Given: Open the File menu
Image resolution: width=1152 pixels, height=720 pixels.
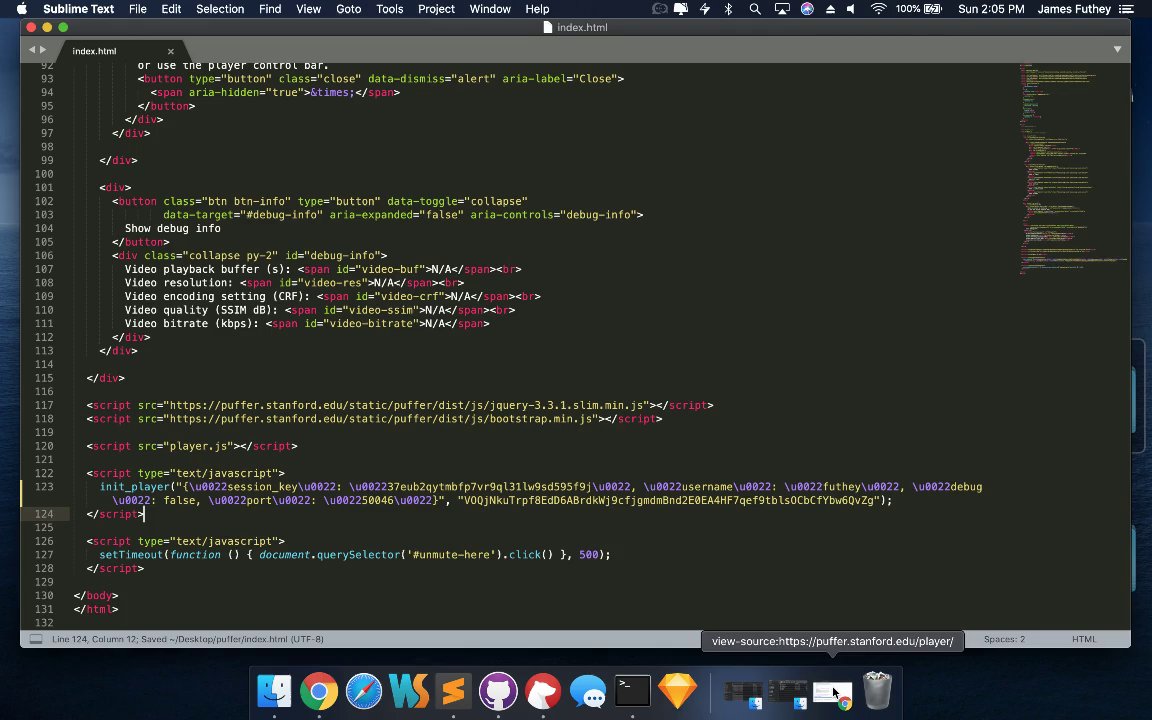Looking at the screenshot, I should (137, 9).
